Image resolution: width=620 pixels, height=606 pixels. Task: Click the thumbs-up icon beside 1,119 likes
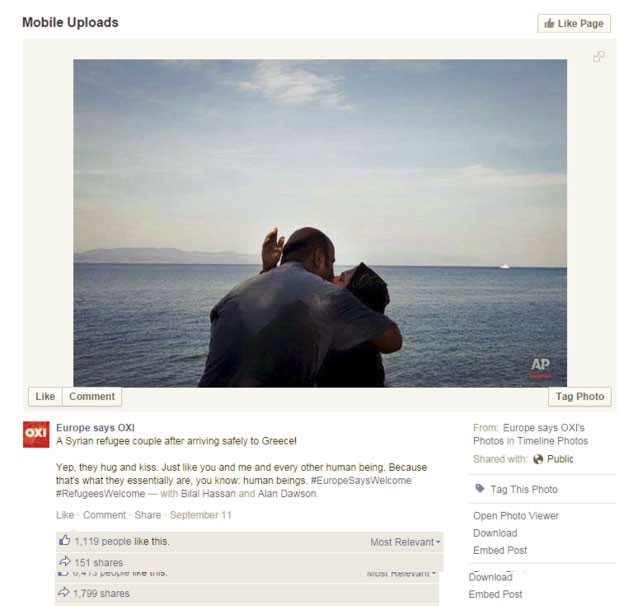point(64,540)
